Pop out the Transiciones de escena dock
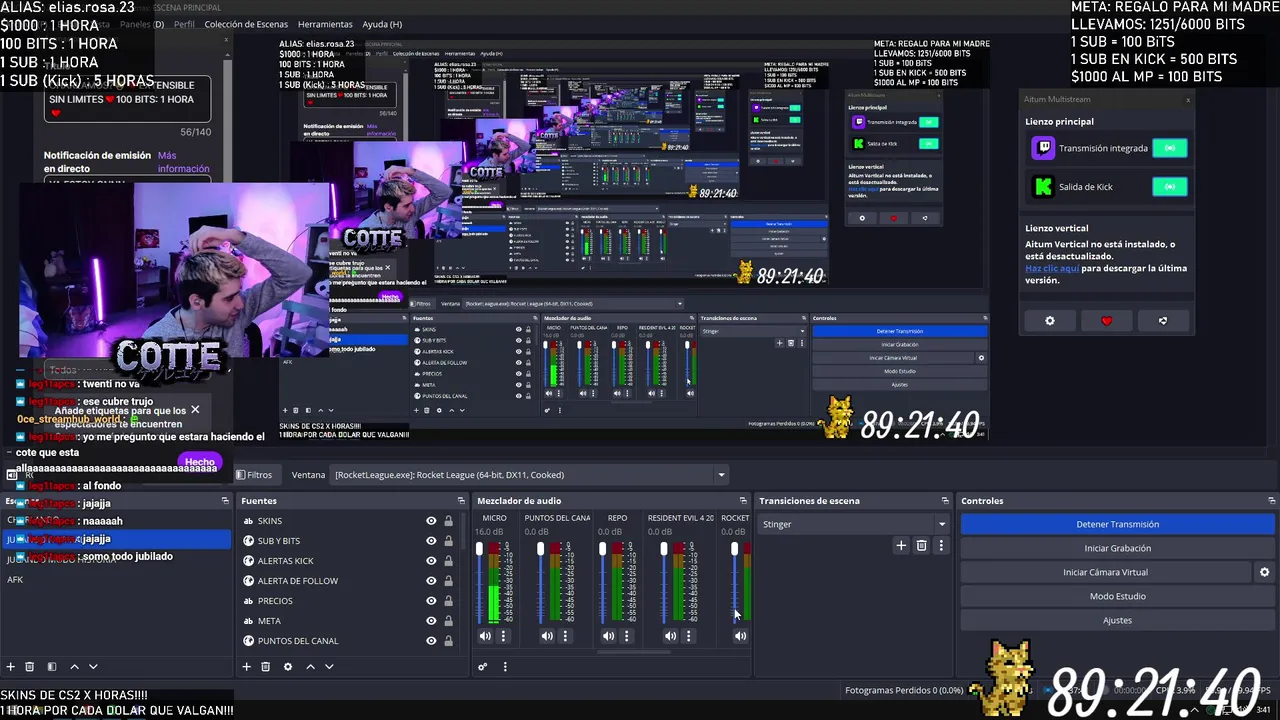 tap(945, 501)
